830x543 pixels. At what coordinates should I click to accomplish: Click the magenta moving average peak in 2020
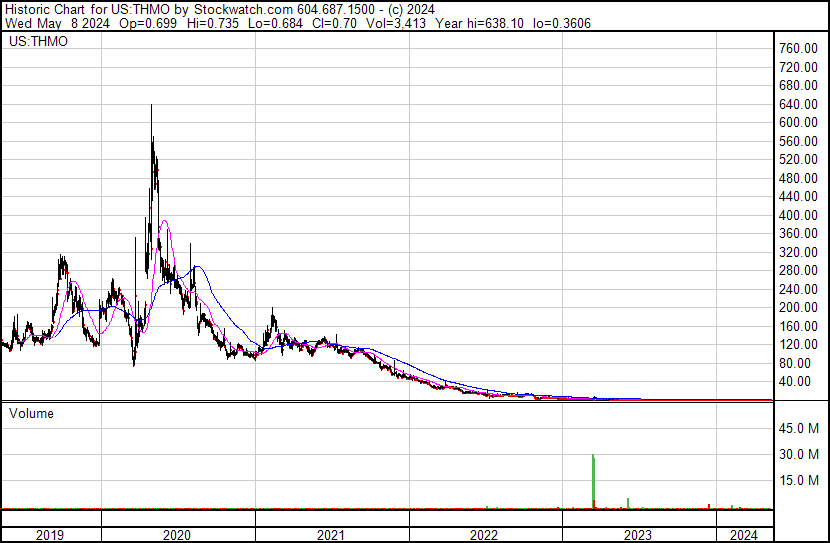(163, 221)
